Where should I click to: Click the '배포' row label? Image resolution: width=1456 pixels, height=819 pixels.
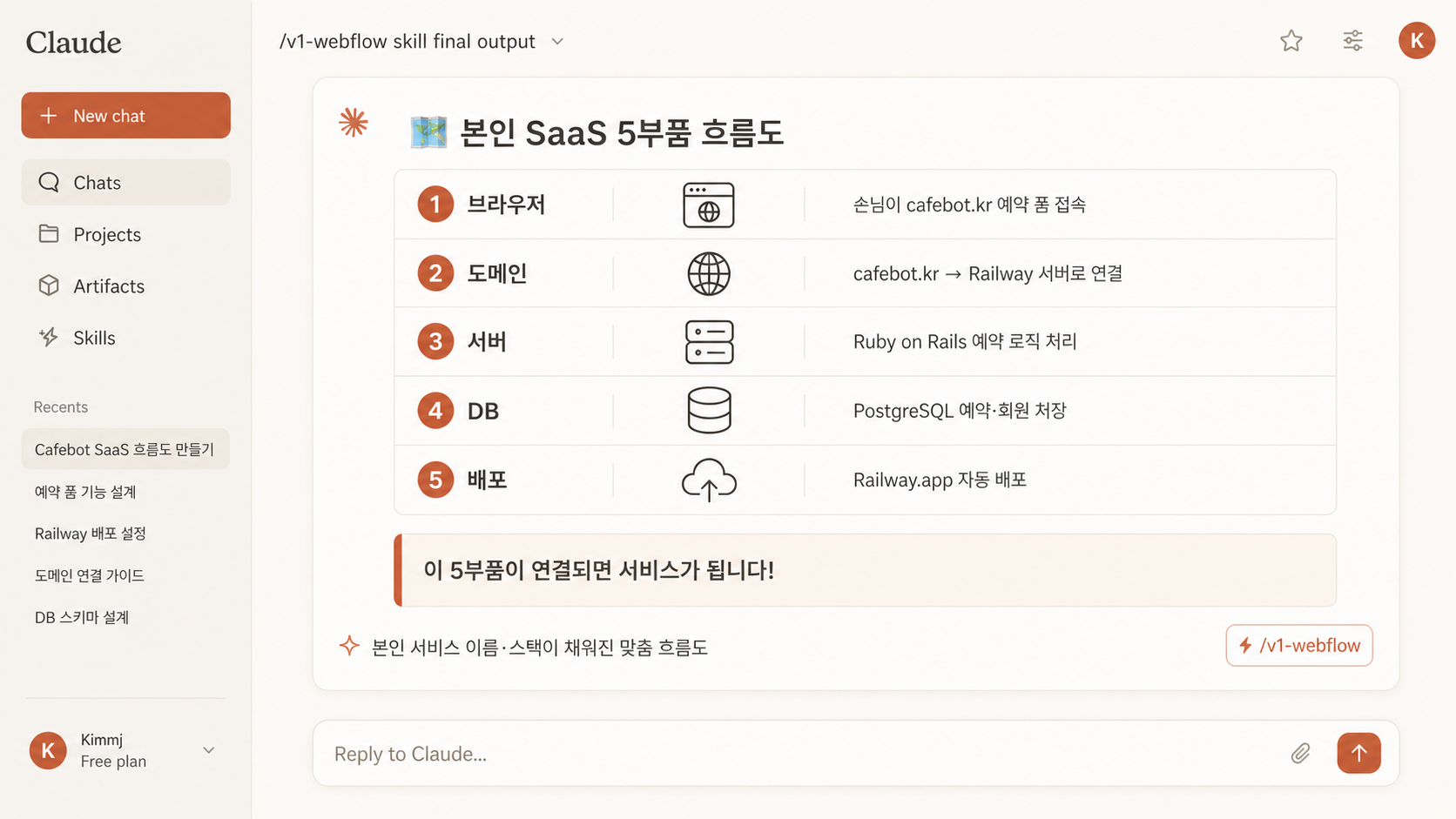pos(487,480)
